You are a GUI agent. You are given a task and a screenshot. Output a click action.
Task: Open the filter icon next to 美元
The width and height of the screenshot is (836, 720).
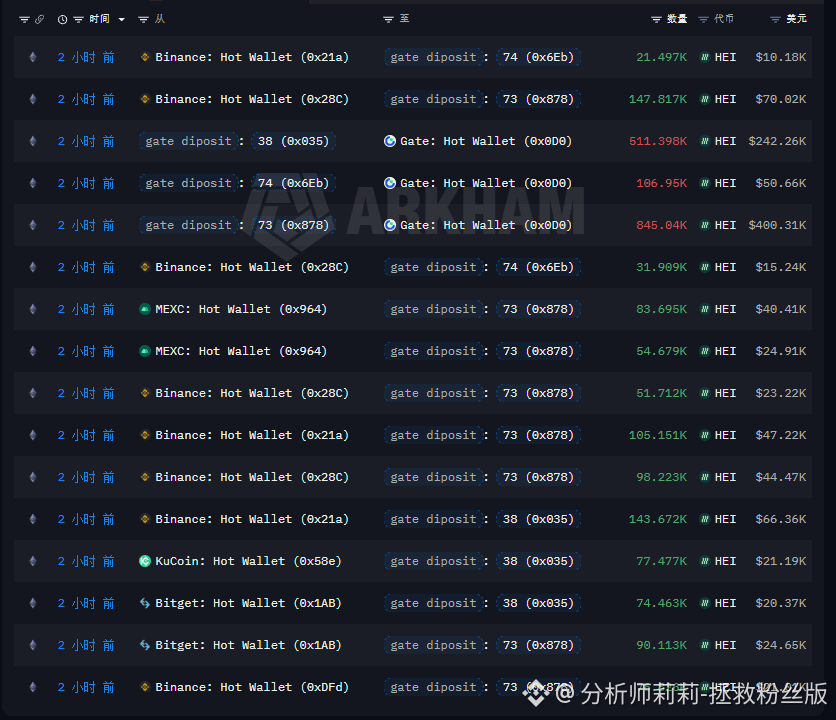[x=775, y=20]
